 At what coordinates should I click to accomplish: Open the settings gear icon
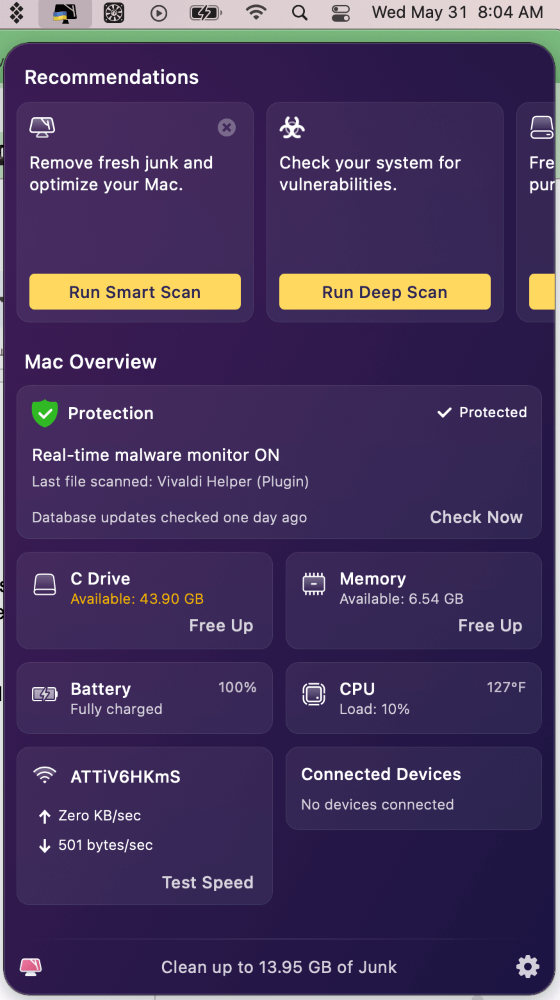point(527,967)
